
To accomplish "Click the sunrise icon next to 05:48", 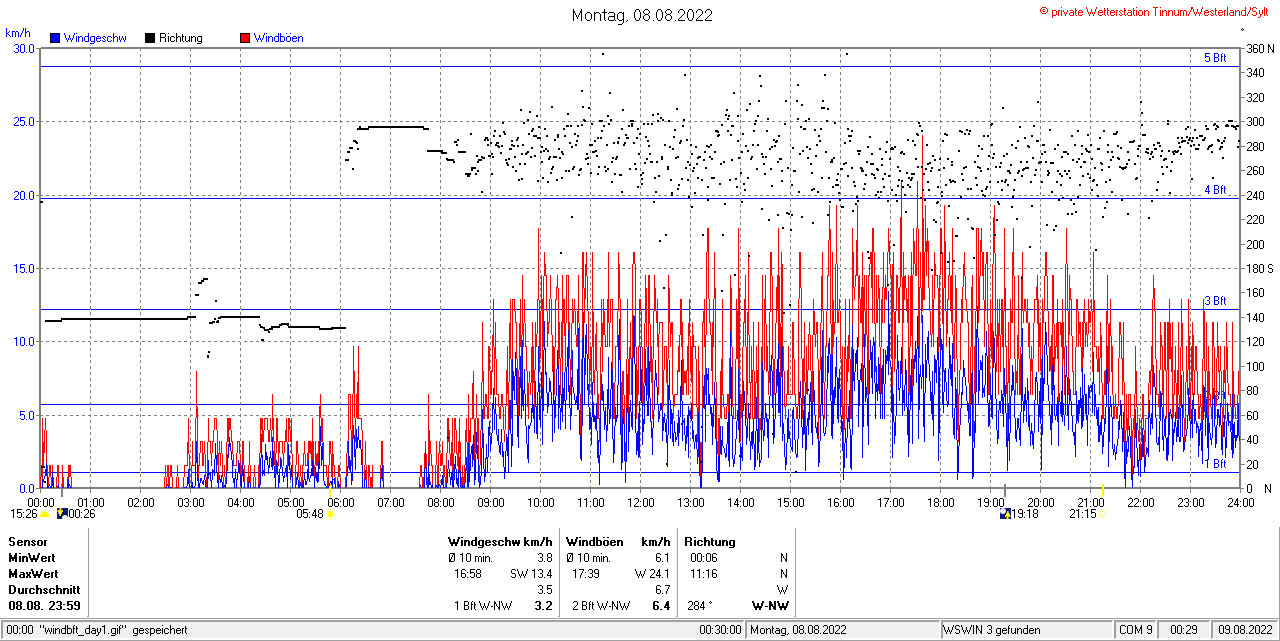I will [330, 514].
